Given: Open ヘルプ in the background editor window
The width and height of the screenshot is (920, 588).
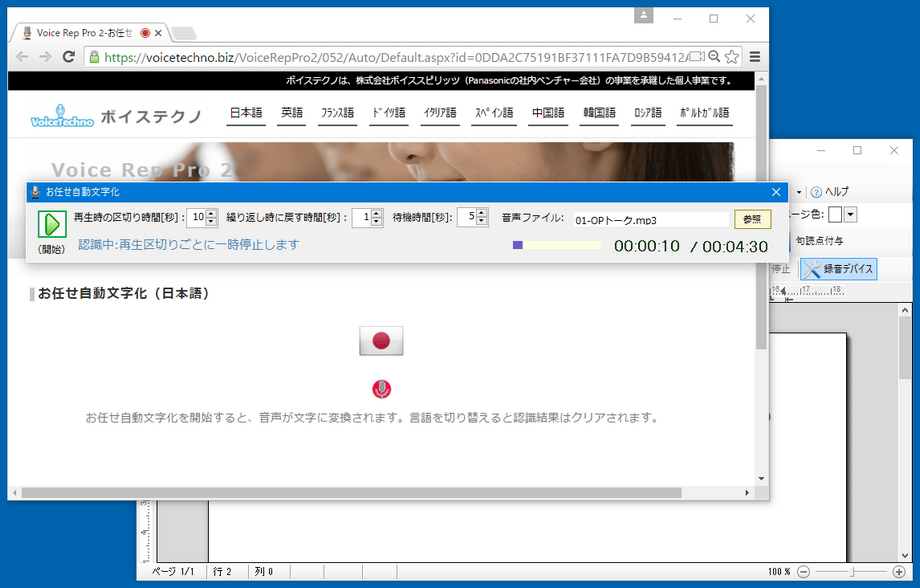Looking at the screenshot, I should (x=830, y=192).
